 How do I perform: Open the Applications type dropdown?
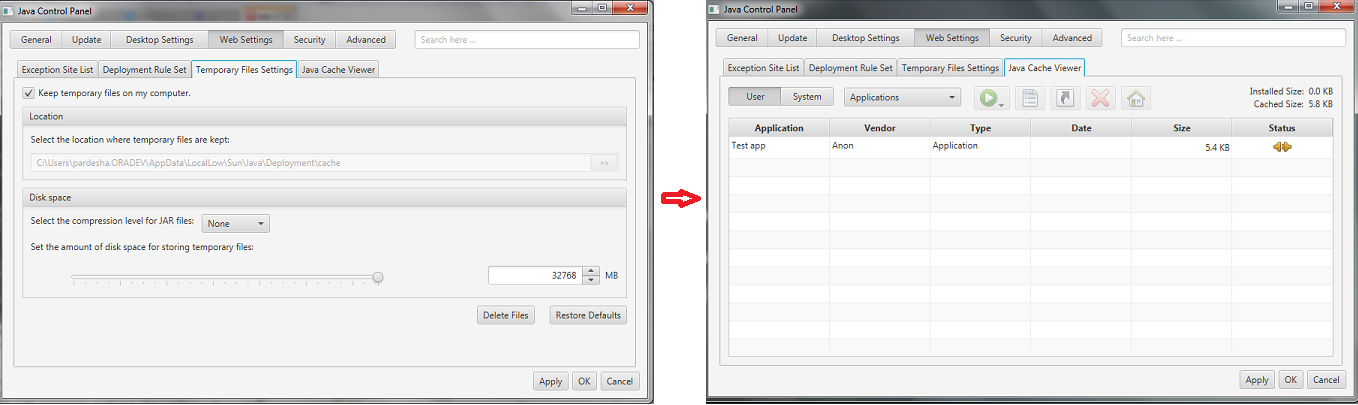(902, 97)
